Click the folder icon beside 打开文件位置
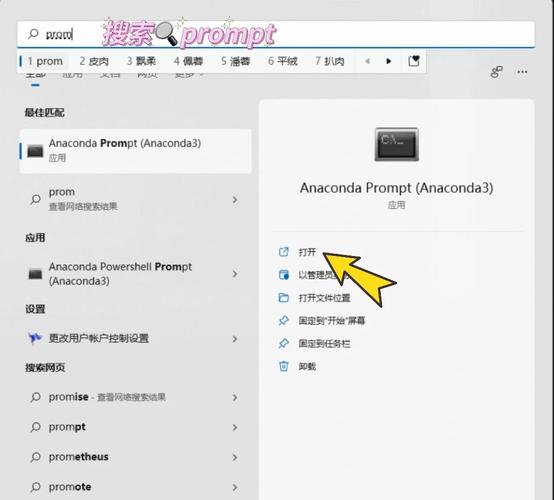554x500 pixels. [284, 298]
